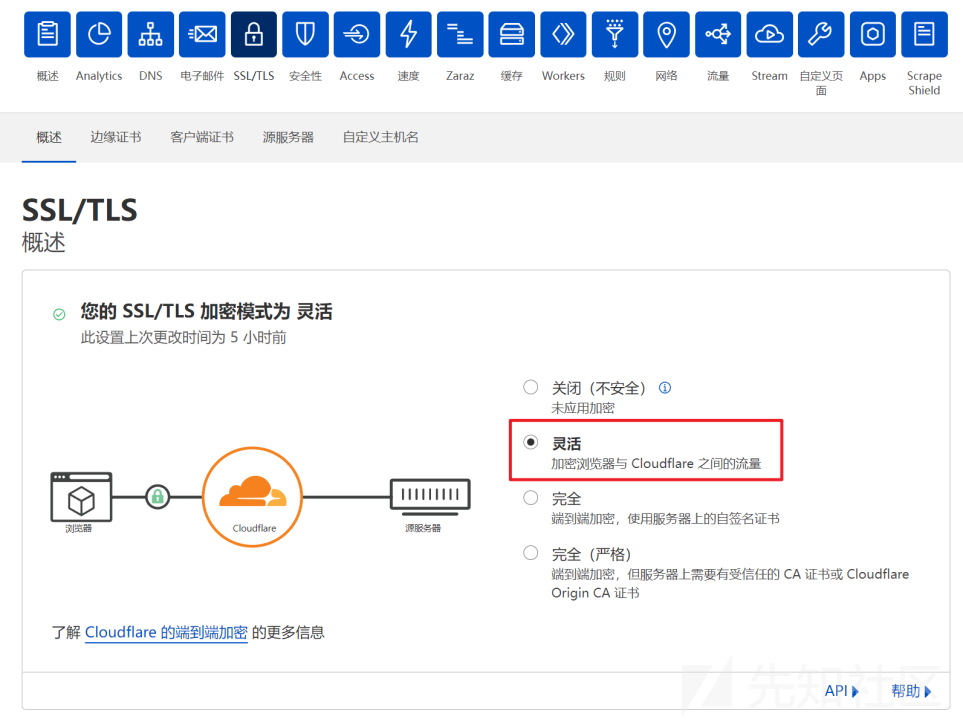Open link Cloudflare 的端到端加密
This screenshot has height=722, width=963.
click(x=166, y=632)
